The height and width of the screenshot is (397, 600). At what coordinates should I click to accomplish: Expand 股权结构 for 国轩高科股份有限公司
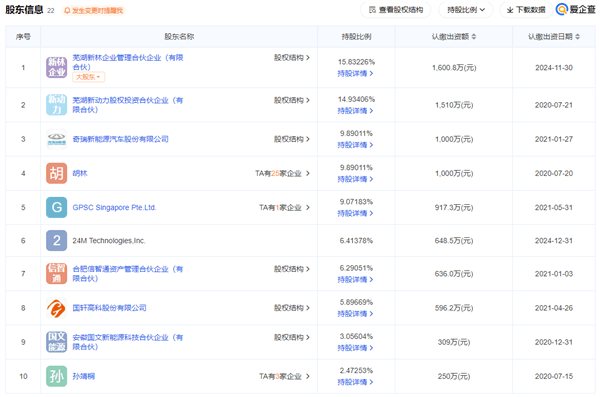[292, 308]
